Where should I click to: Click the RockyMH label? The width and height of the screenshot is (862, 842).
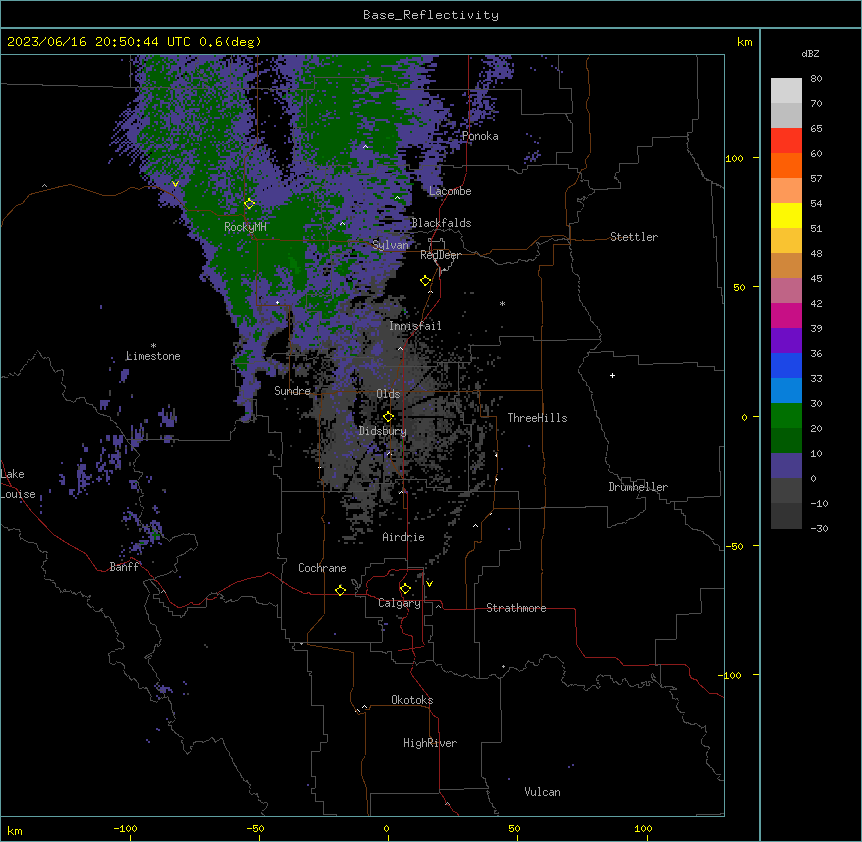[245, 227]
